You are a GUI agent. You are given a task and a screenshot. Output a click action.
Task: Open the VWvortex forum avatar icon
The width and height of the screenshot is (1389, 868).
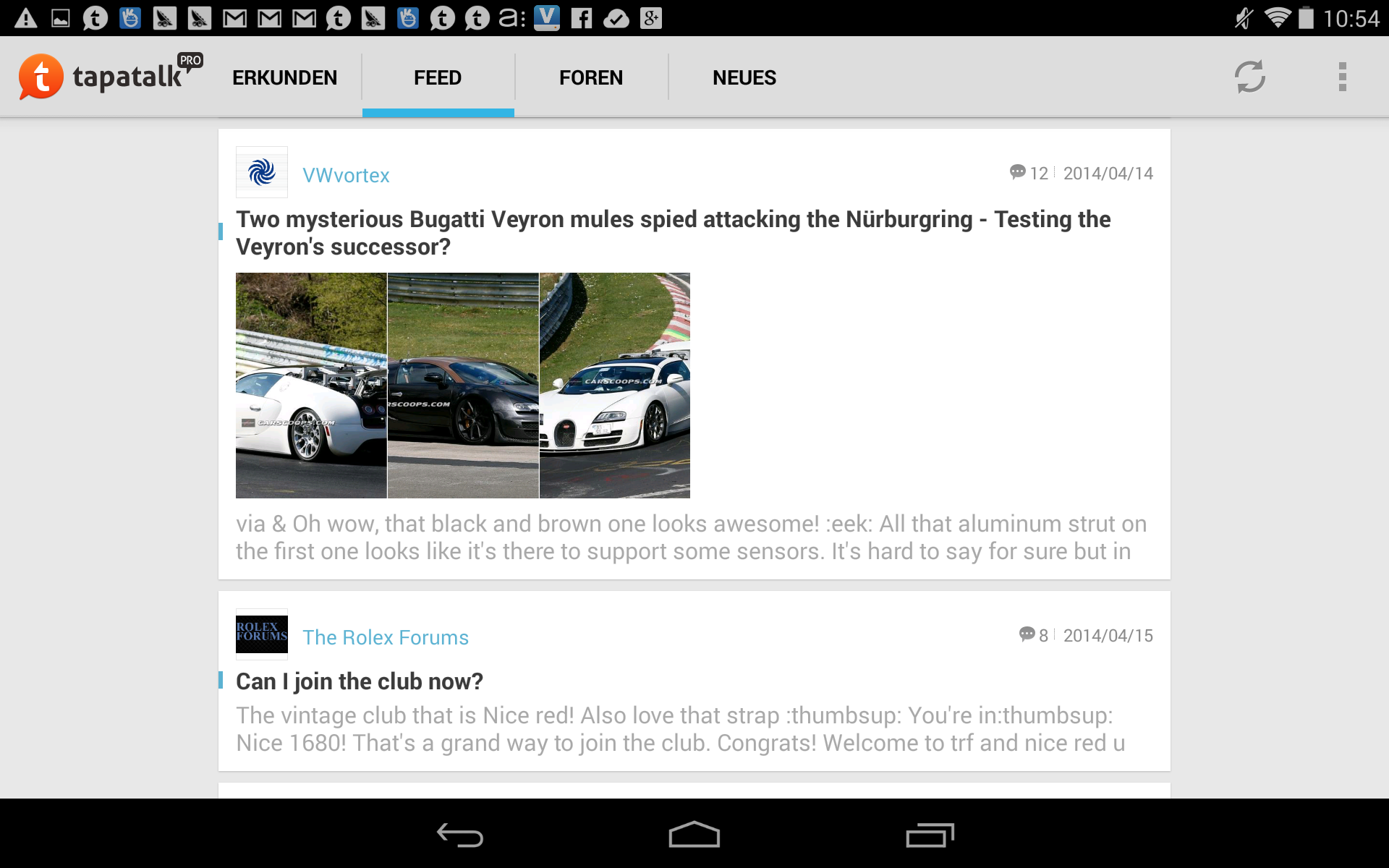262,173
